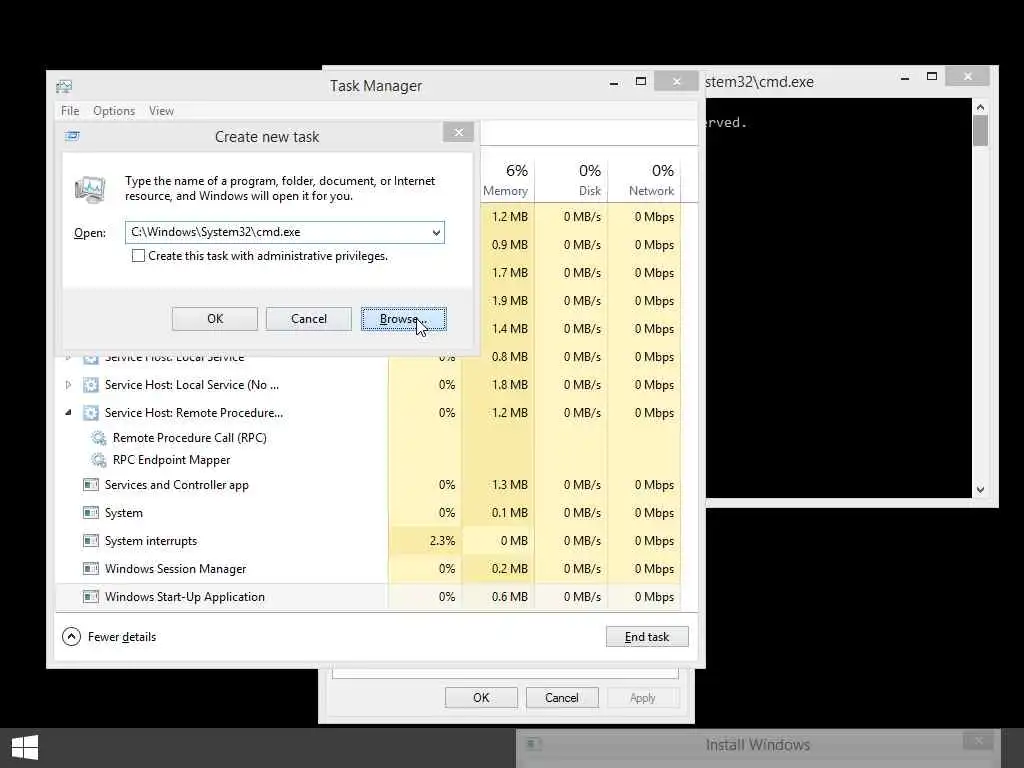1024x768 pixels.
Task: Click the Service Host: Local Service (No ... icon
Action: pyautogui.click(x=91, y=385)
